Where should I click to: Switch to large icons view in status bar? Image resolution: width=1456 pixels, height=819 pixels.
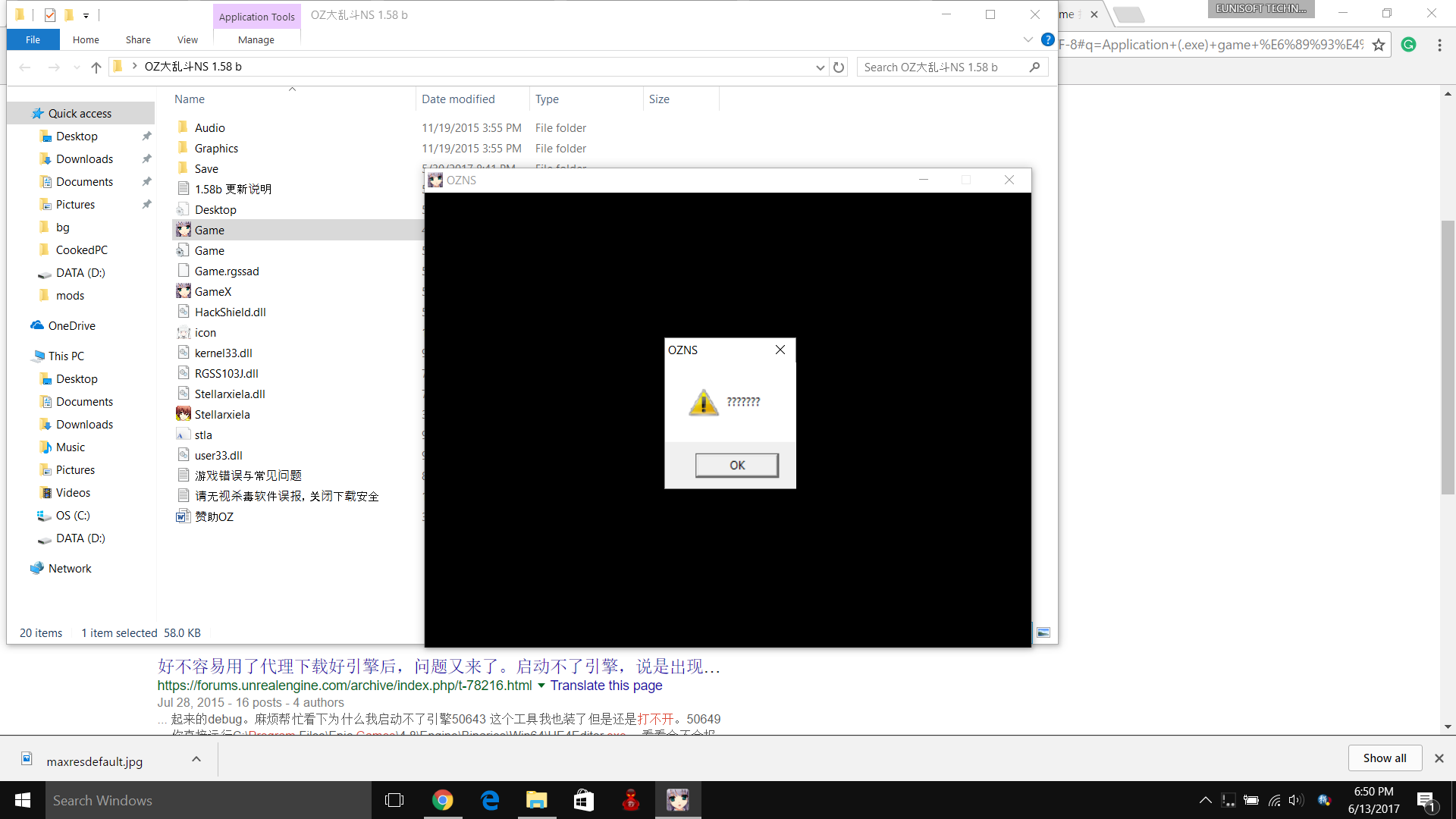[1043, 632]
